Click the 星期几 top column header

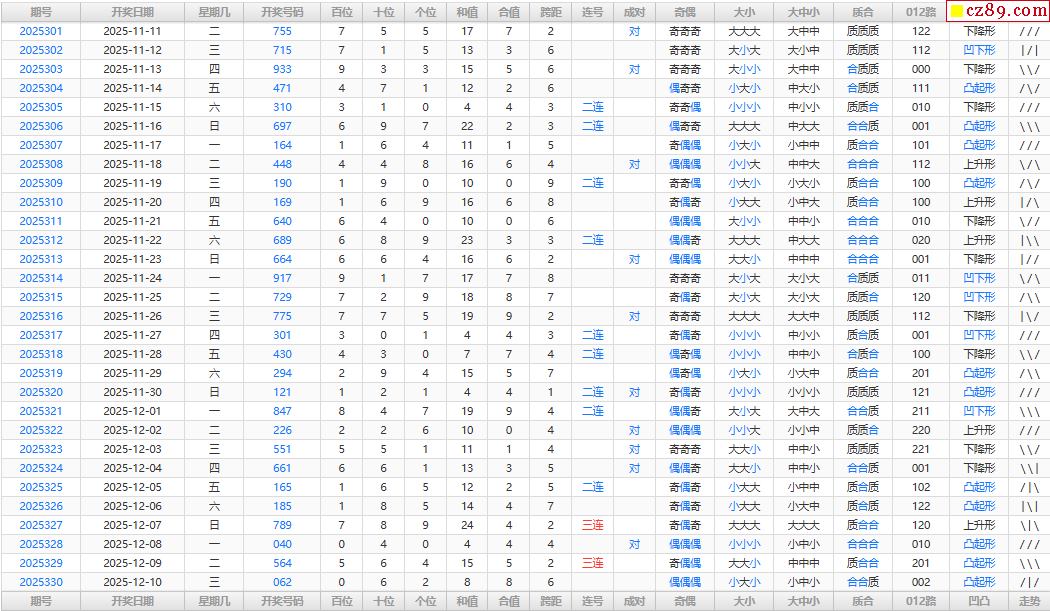pyautogui.click(x=214, y=12)
